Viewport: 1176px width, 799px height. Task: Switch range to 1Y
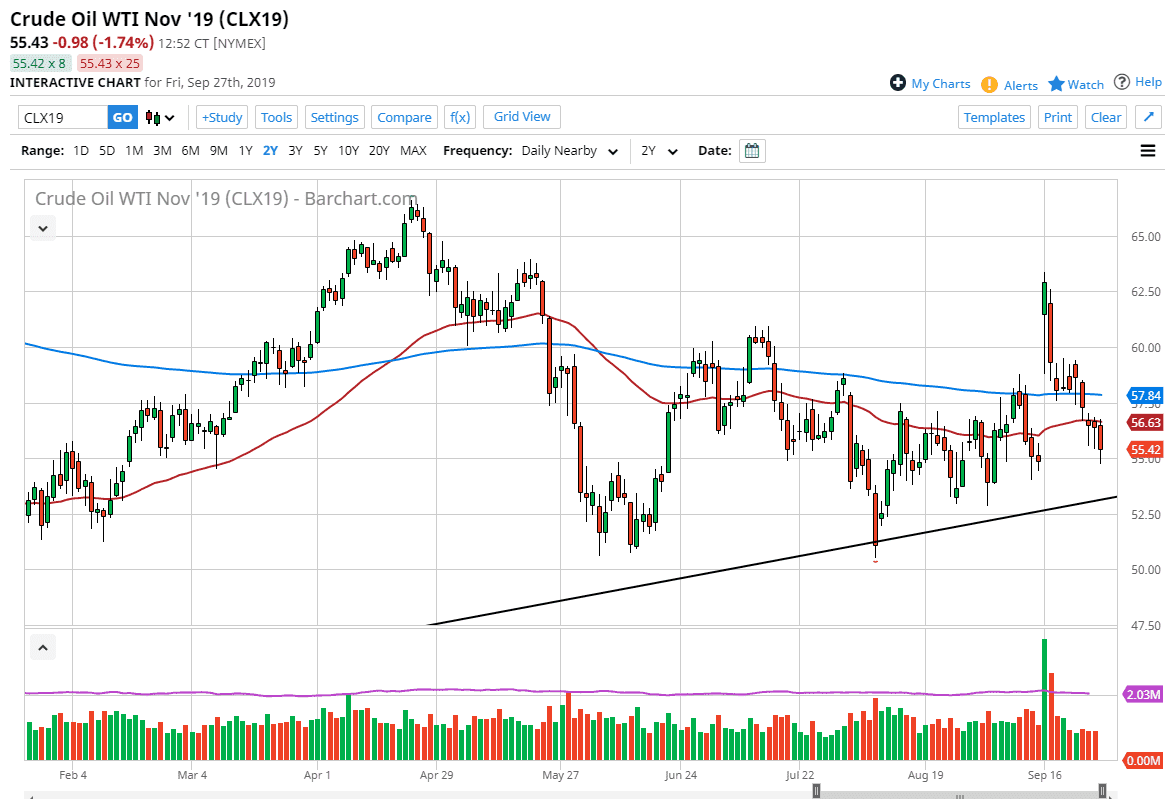[x=245, y=150]
